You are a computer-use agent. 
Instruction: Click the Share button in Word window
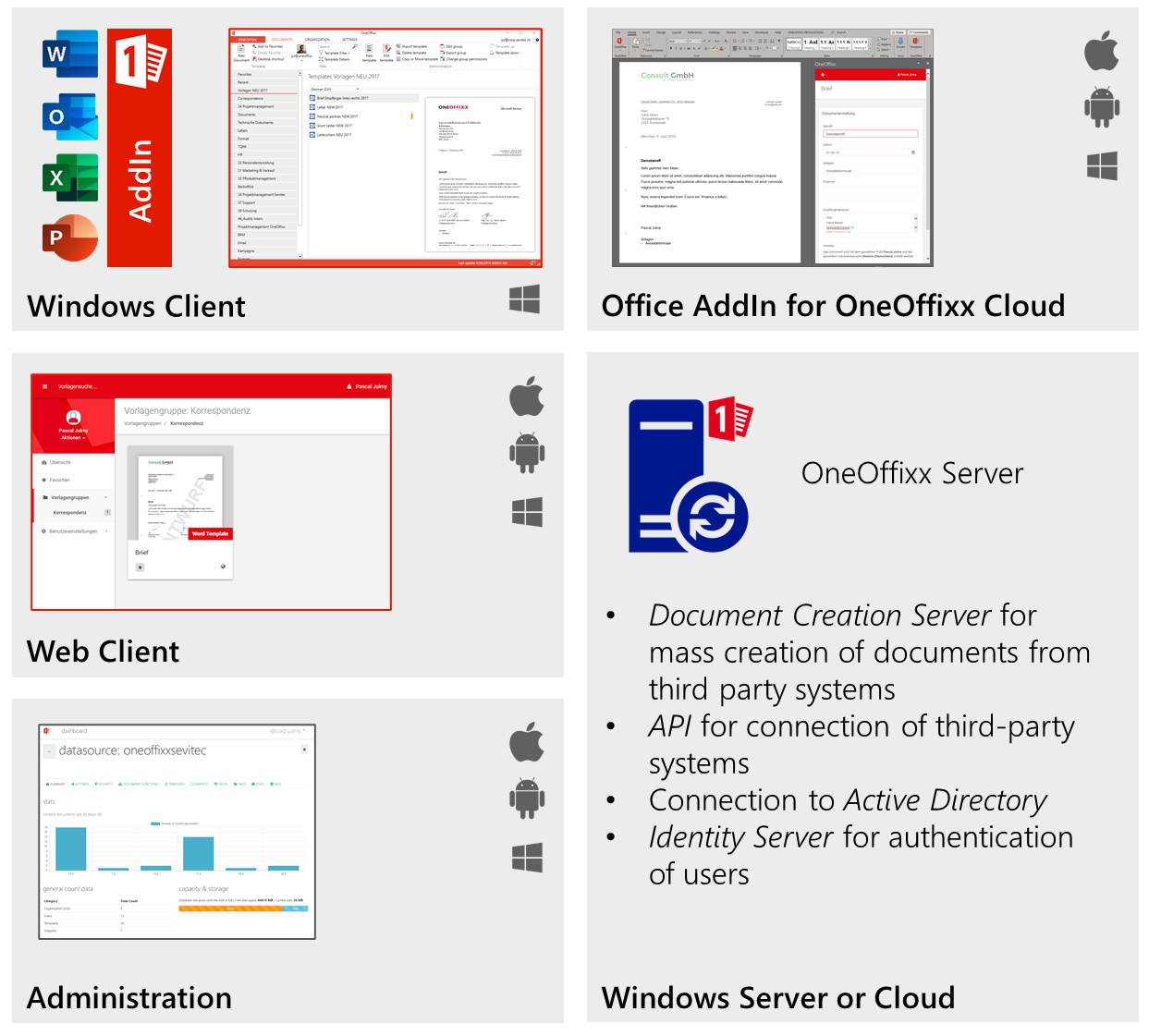(x=897, y=32)
